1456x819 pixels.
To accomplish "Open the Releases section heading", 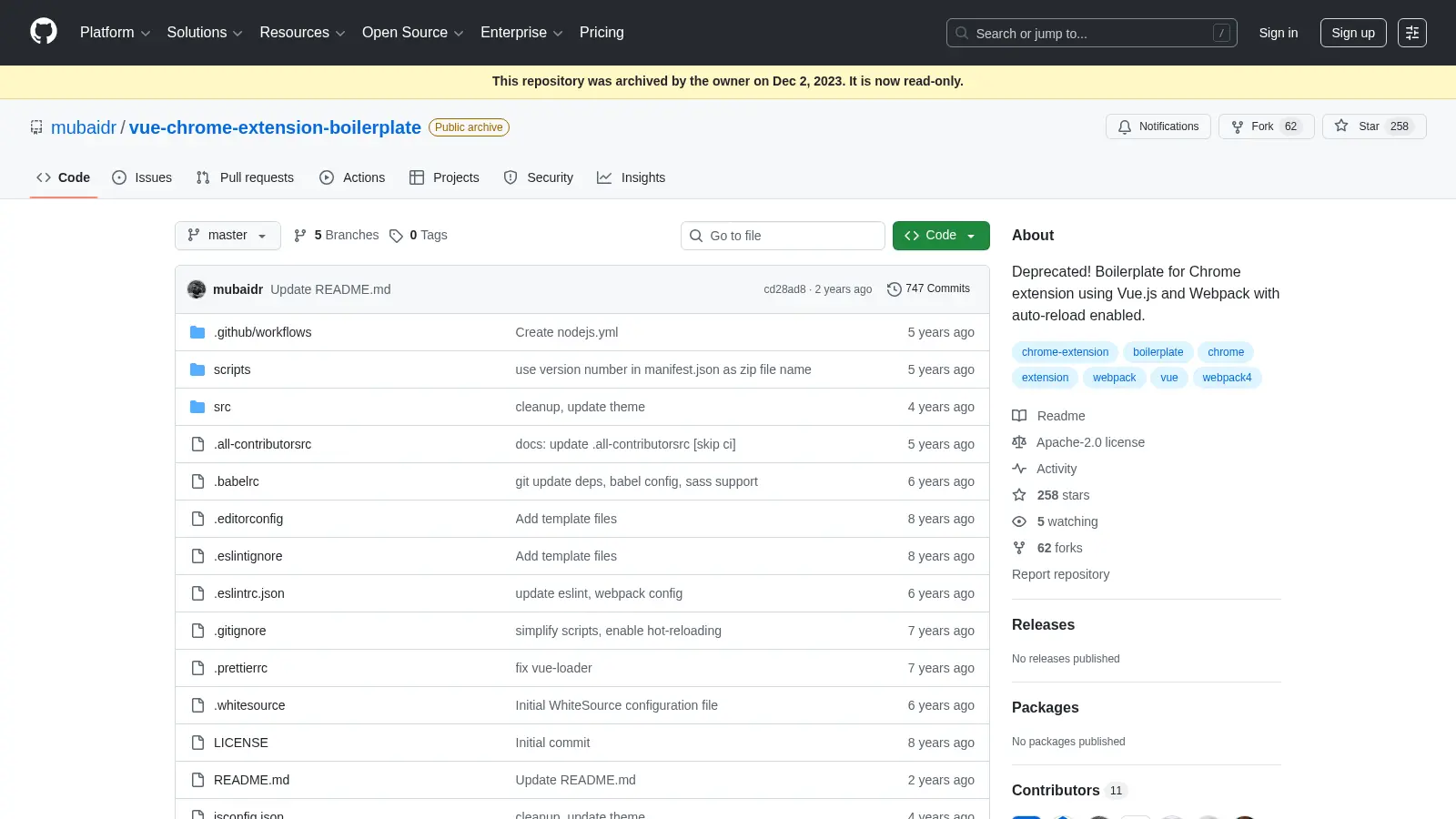I will 1043,624.
